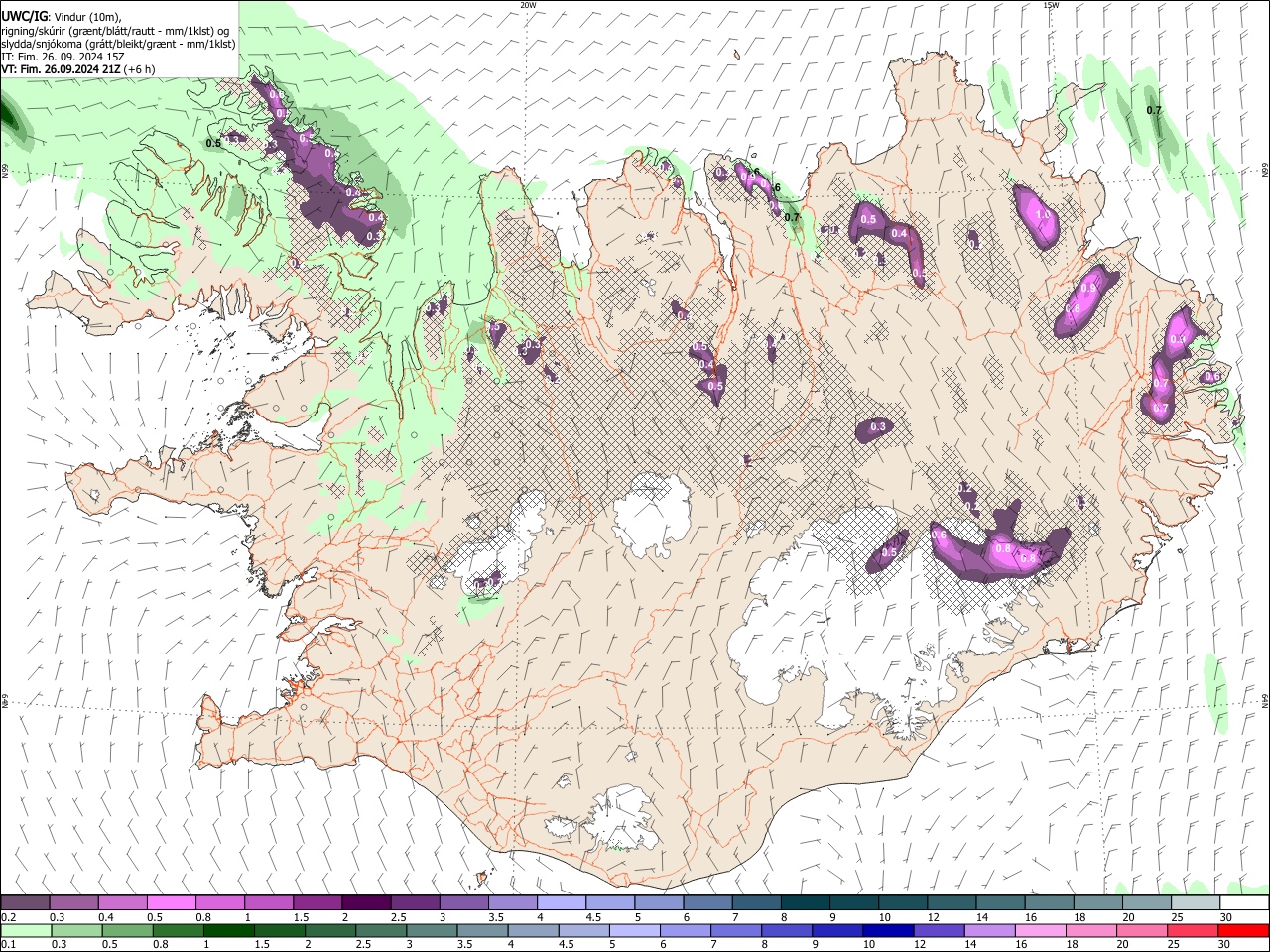Pick the hot pink 20 rain legend swatch
1270x952 pixels.
click(x=1141, y=931)
